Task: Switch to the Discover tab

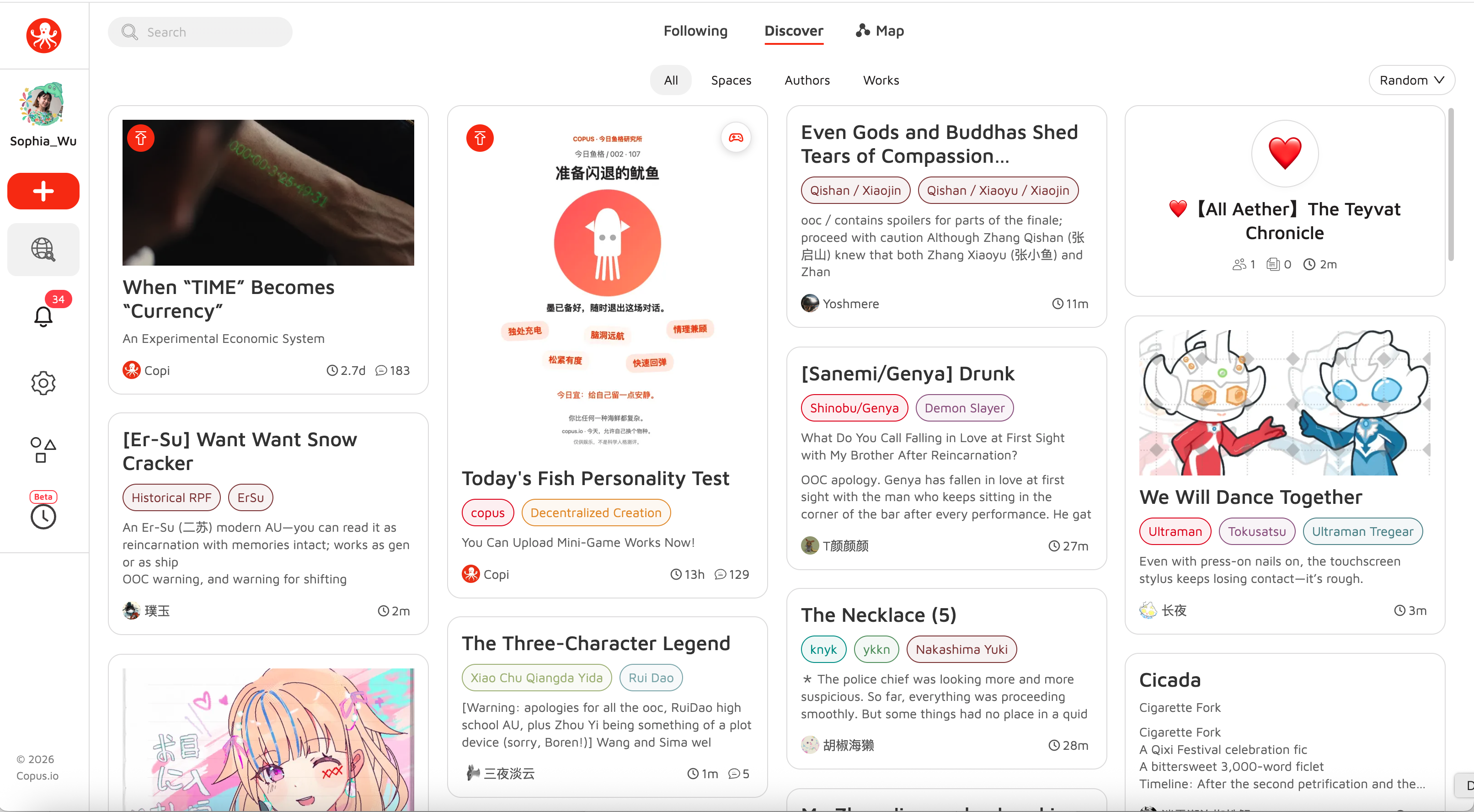Action: pyautogui.click(x=794, y=31)
